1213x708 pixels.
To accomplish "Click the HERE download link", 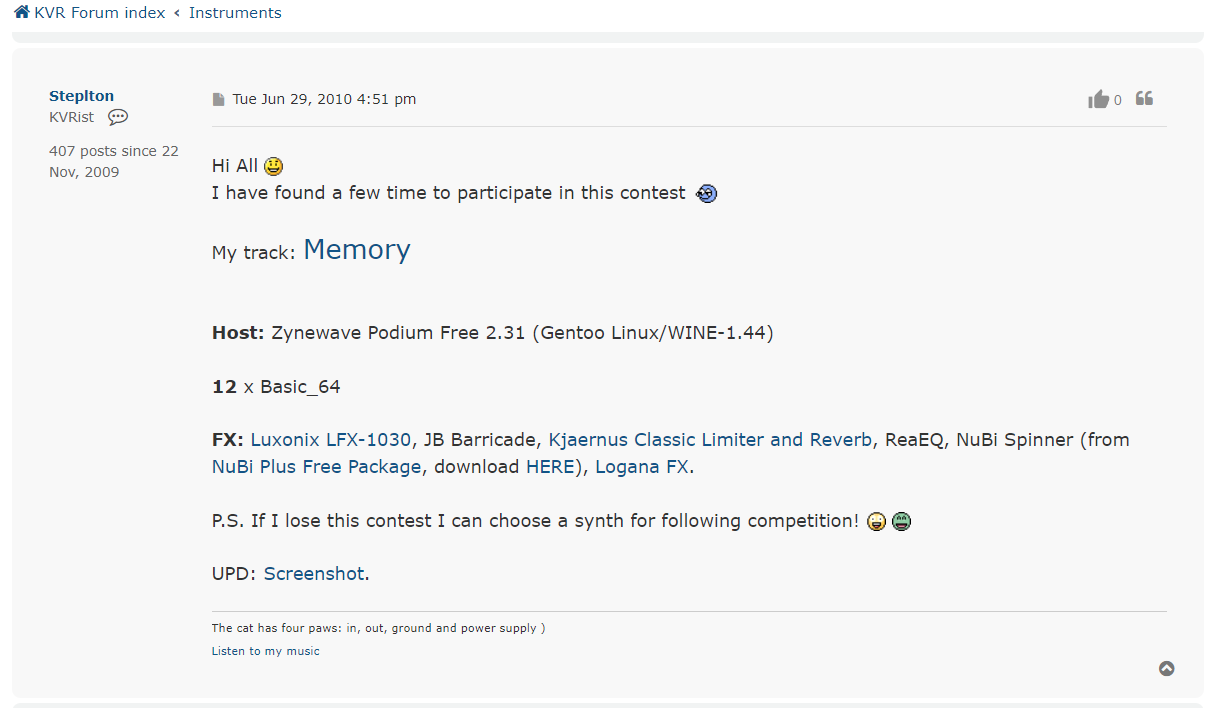I will (x=550, y=467).
